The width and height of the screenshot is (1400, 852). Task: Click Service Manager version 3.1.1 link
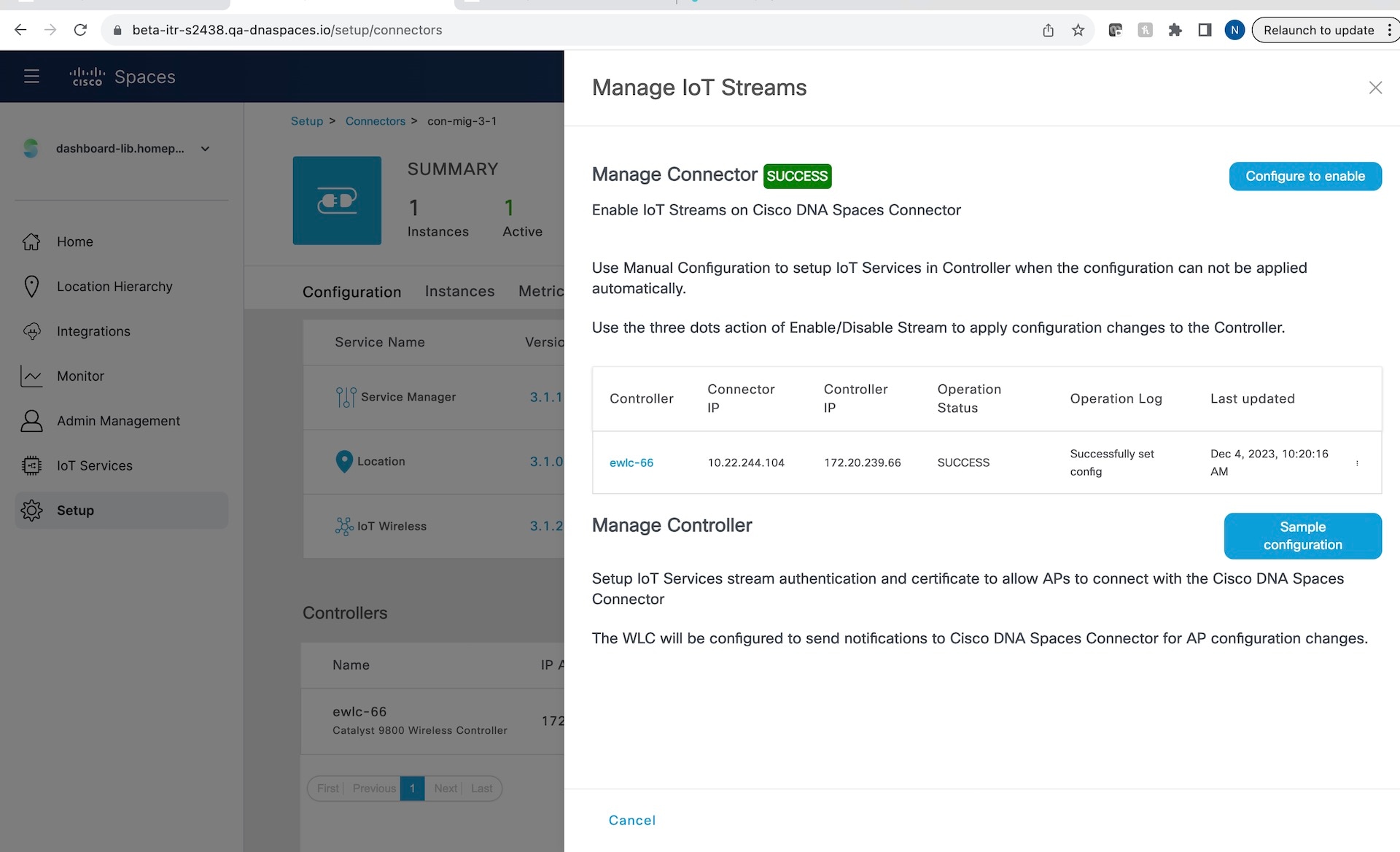(x=546, y=397)
